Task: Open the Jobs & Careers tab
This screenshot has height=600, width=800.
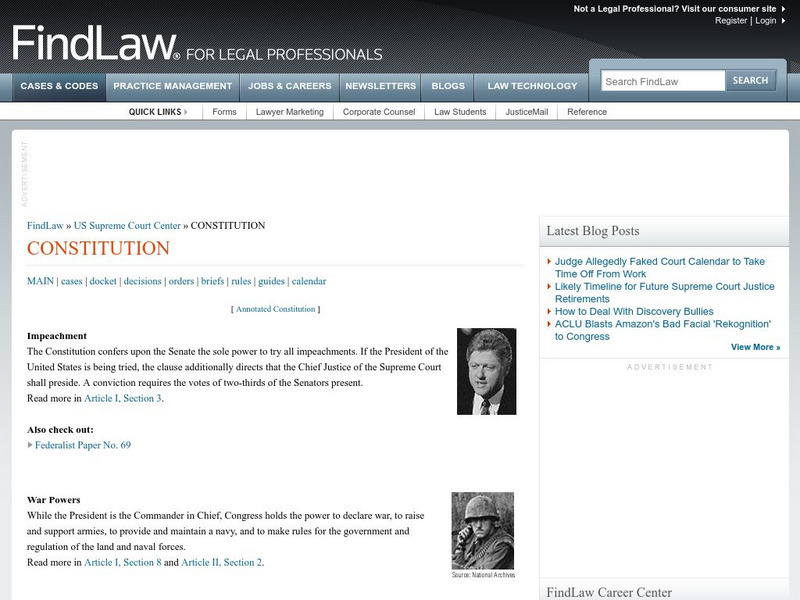Action: (290, 86)
